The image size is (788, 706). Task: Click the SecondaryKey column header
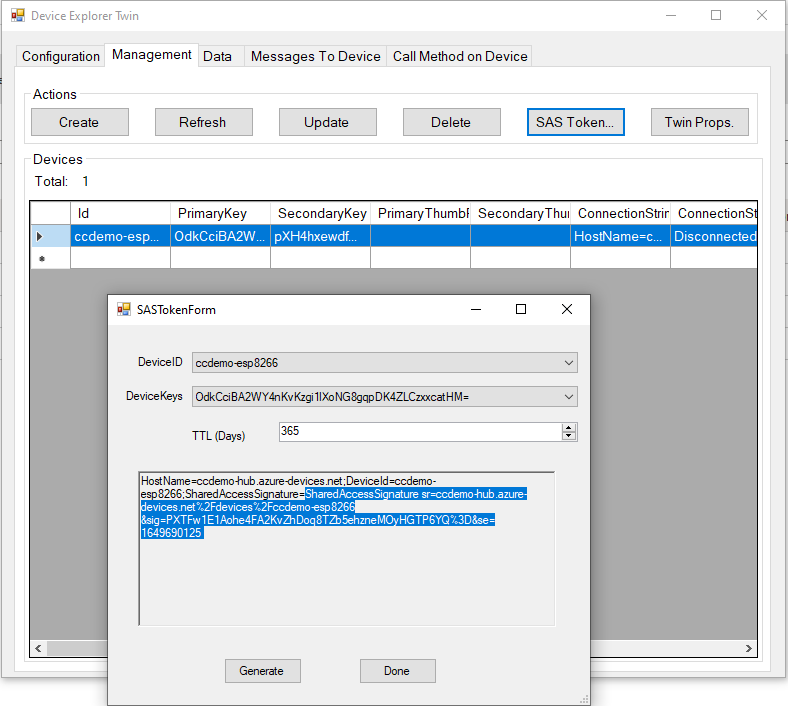pyautogui.click(x=320, y=214)
